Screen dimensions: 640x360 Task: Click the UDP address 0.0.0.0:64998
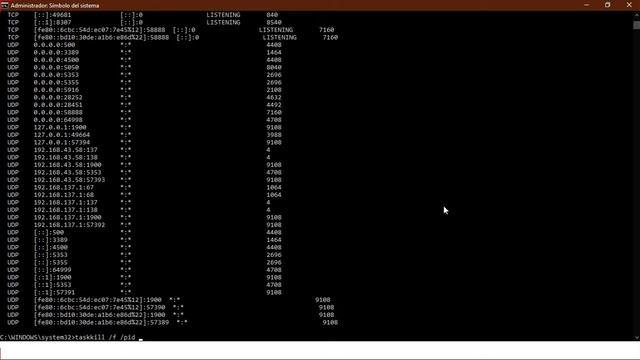tap(58, 120)
